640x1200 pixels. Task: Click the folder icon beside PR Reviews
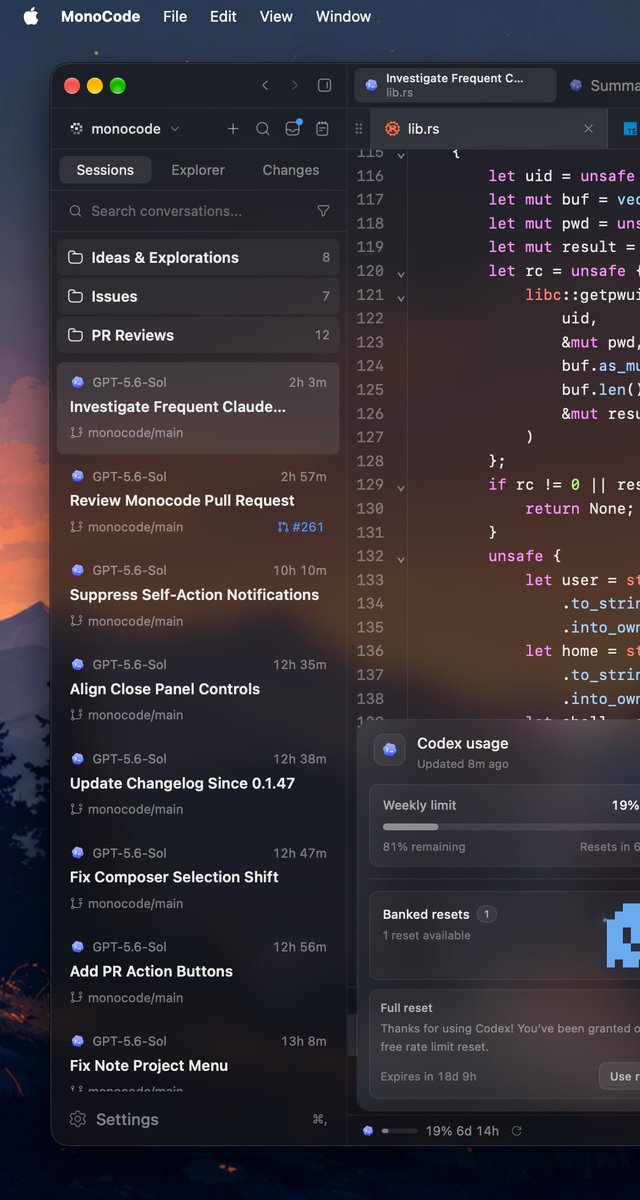(75, 335)
